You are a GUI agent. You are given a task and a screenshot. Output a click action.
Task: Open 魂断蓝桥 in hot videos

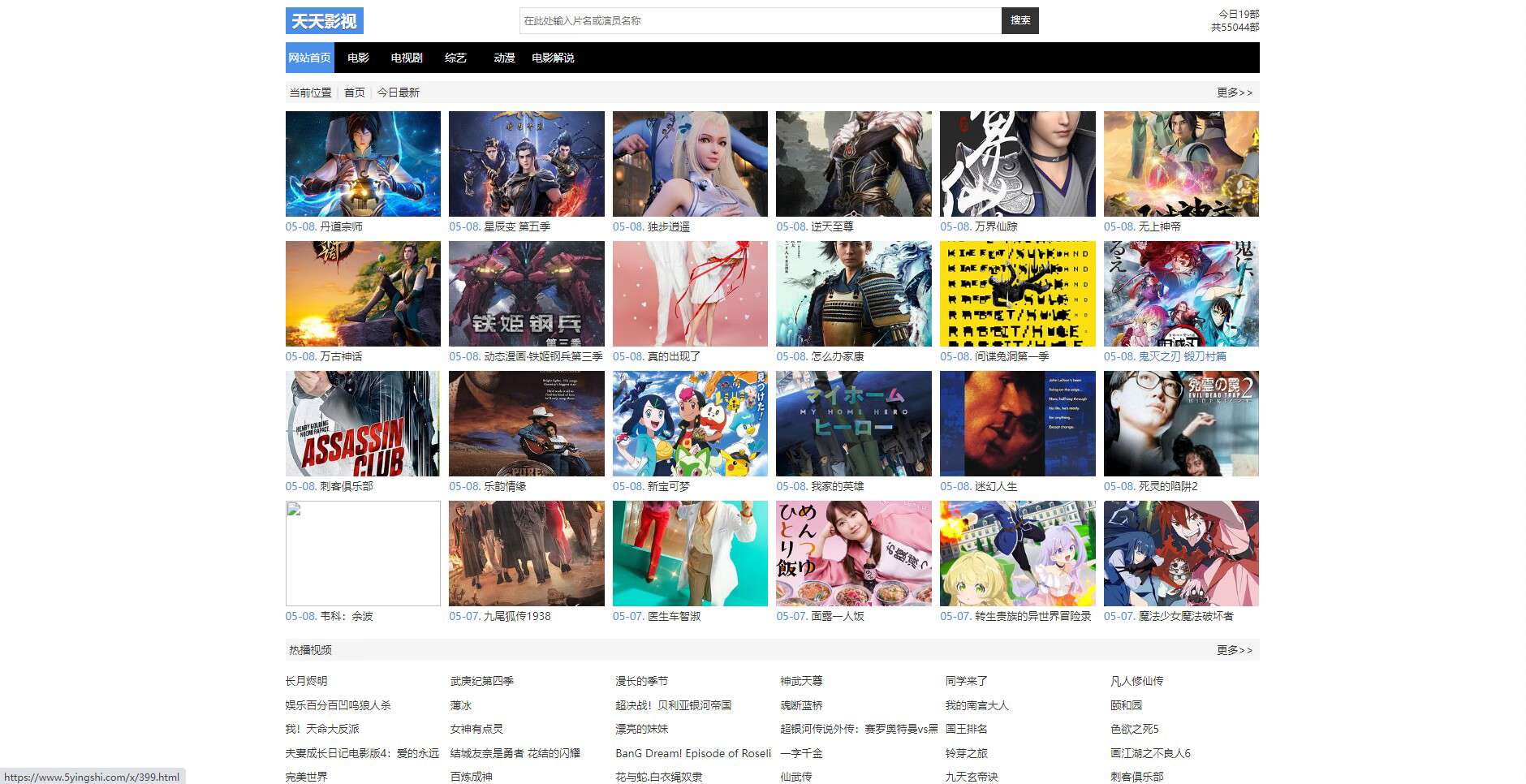coord(802,705)
